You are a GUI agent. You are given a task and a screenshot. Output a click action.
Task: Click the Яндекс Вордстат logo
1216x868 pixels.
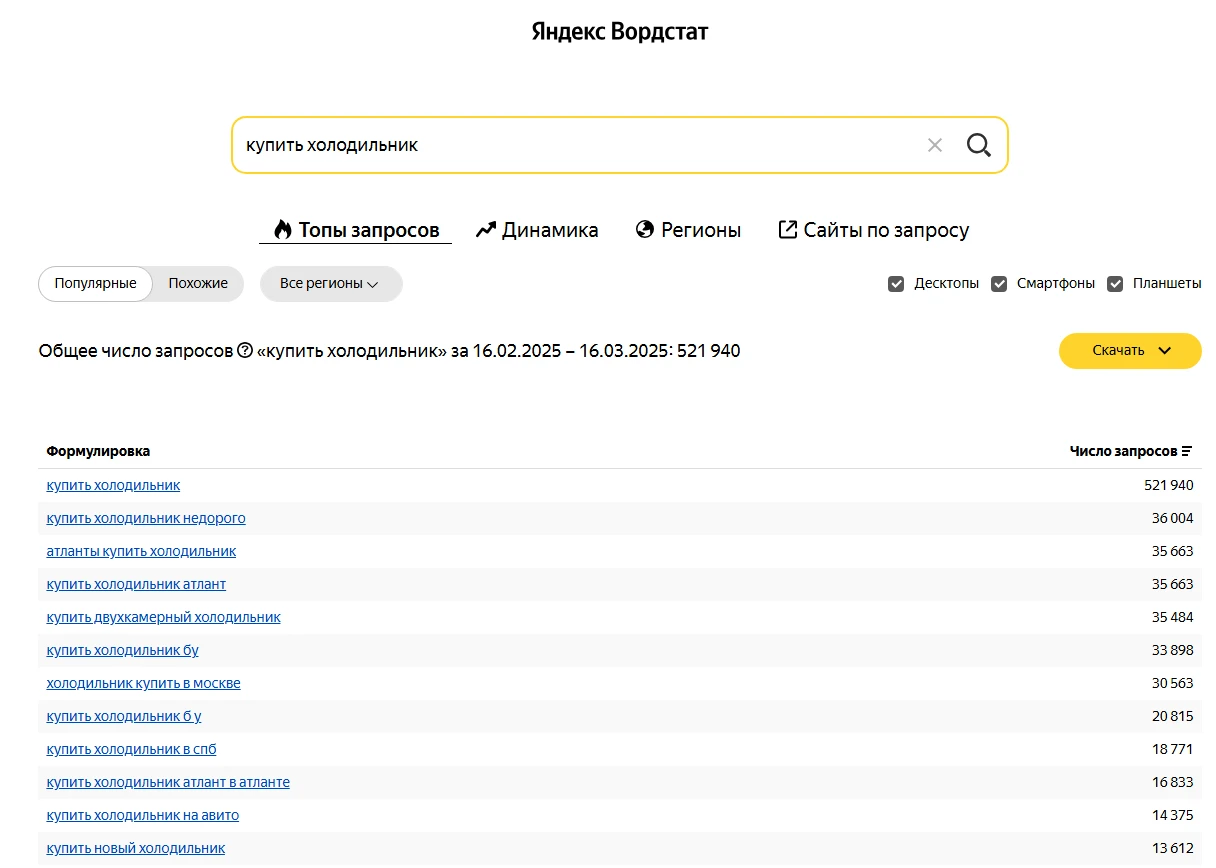pos(619,32)
